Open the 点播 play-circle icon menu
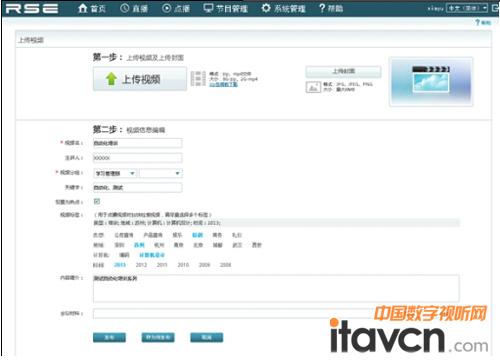The width and height of the screenshot is (500, 361). (x=167, y=8)
